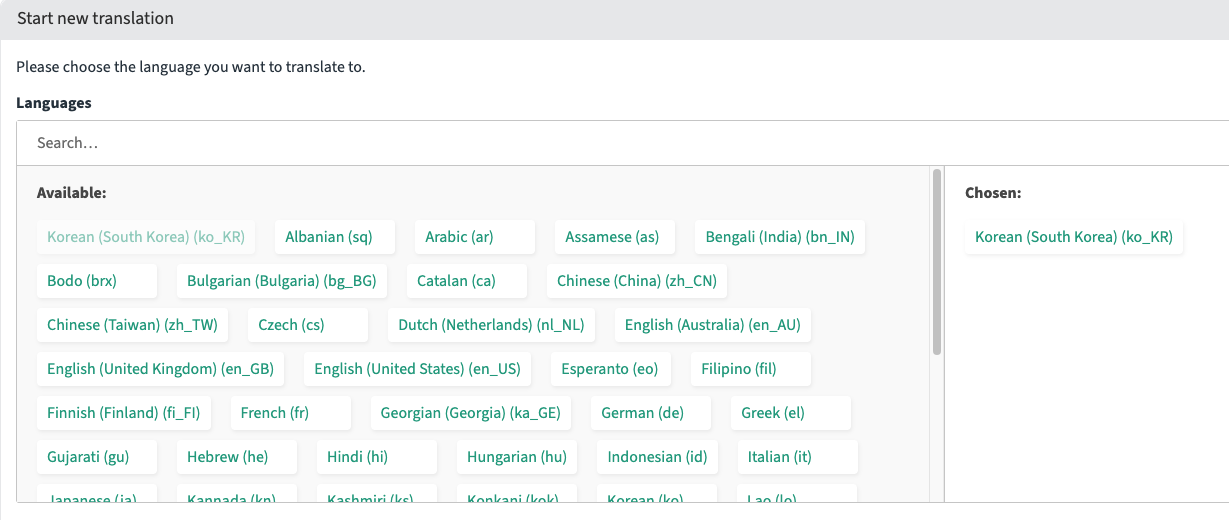This screenshot has width=1229, height=520.
Task: Choose Arabic (ar) from available languages
Action: click(459, 237)
